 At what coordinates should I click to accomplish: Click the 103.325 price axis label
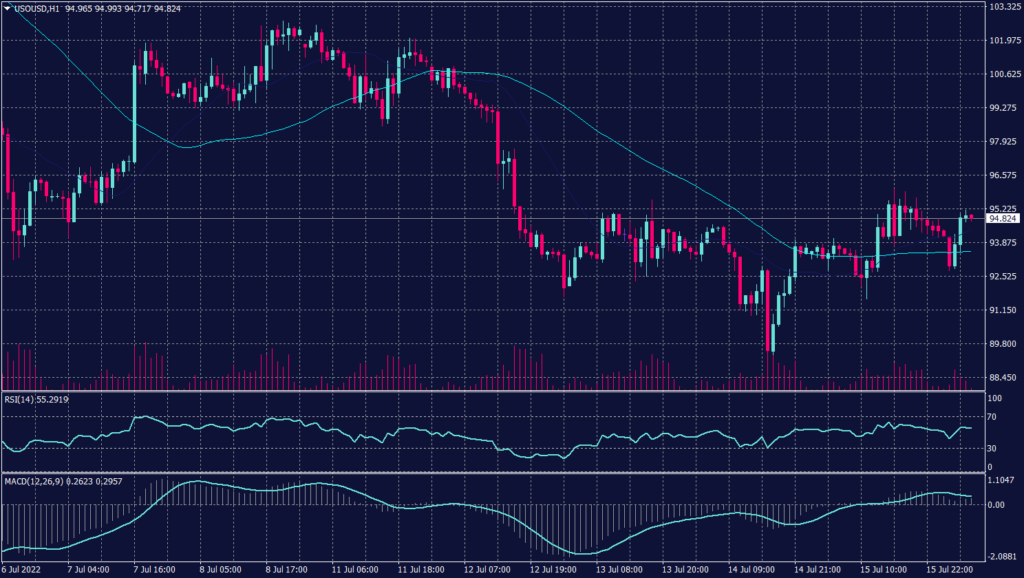point(1004,6)
